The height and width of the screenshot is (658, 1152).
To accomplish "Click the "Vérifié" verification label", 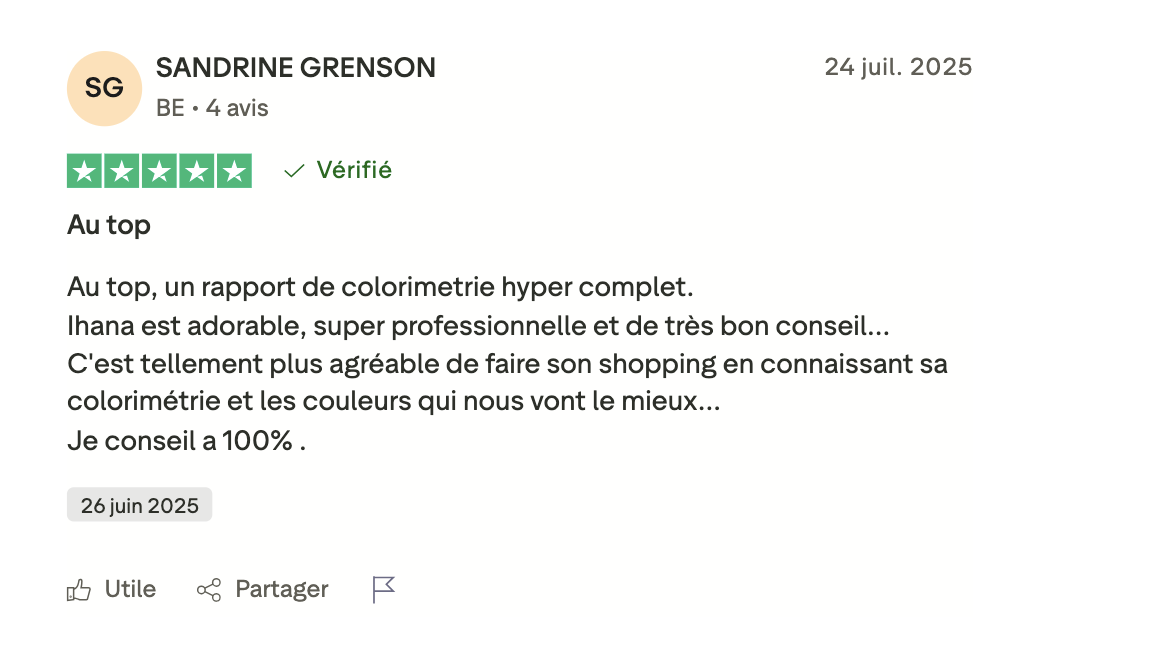I will point(354,171).
